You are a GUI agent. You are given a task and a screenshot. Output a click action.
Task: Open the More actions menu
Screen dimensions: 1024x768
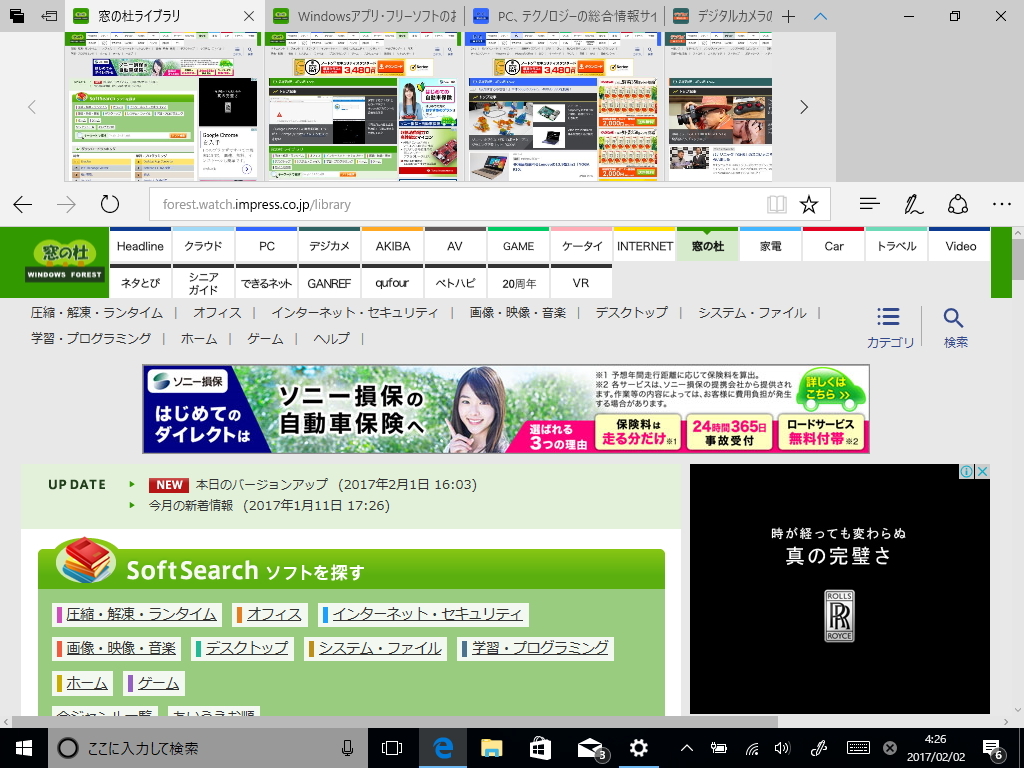tap(1001, 204)
